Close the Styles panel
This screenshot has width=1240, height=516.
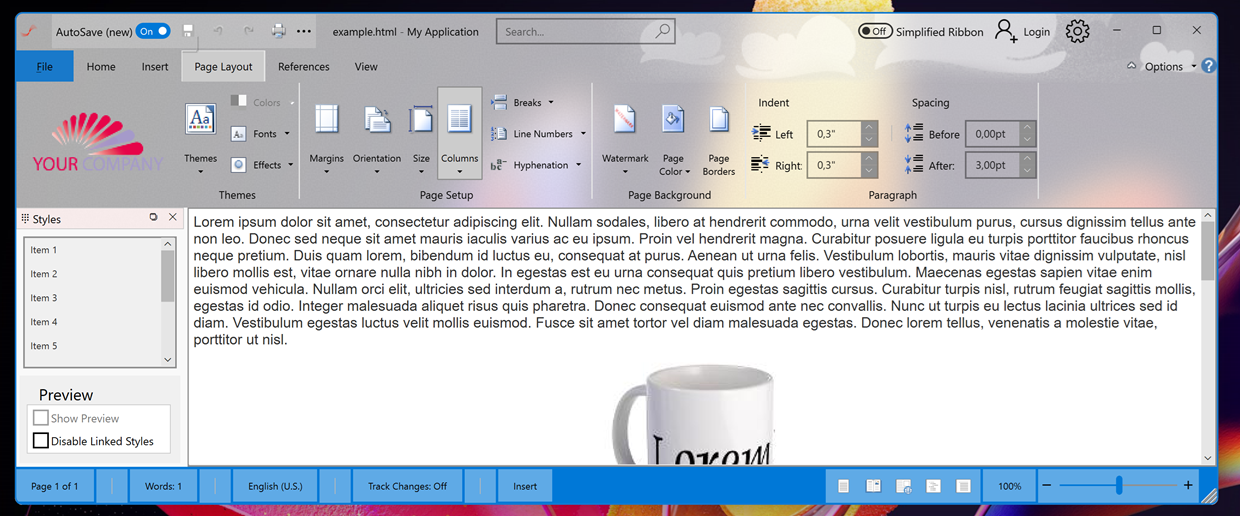[x=172, y=217]
